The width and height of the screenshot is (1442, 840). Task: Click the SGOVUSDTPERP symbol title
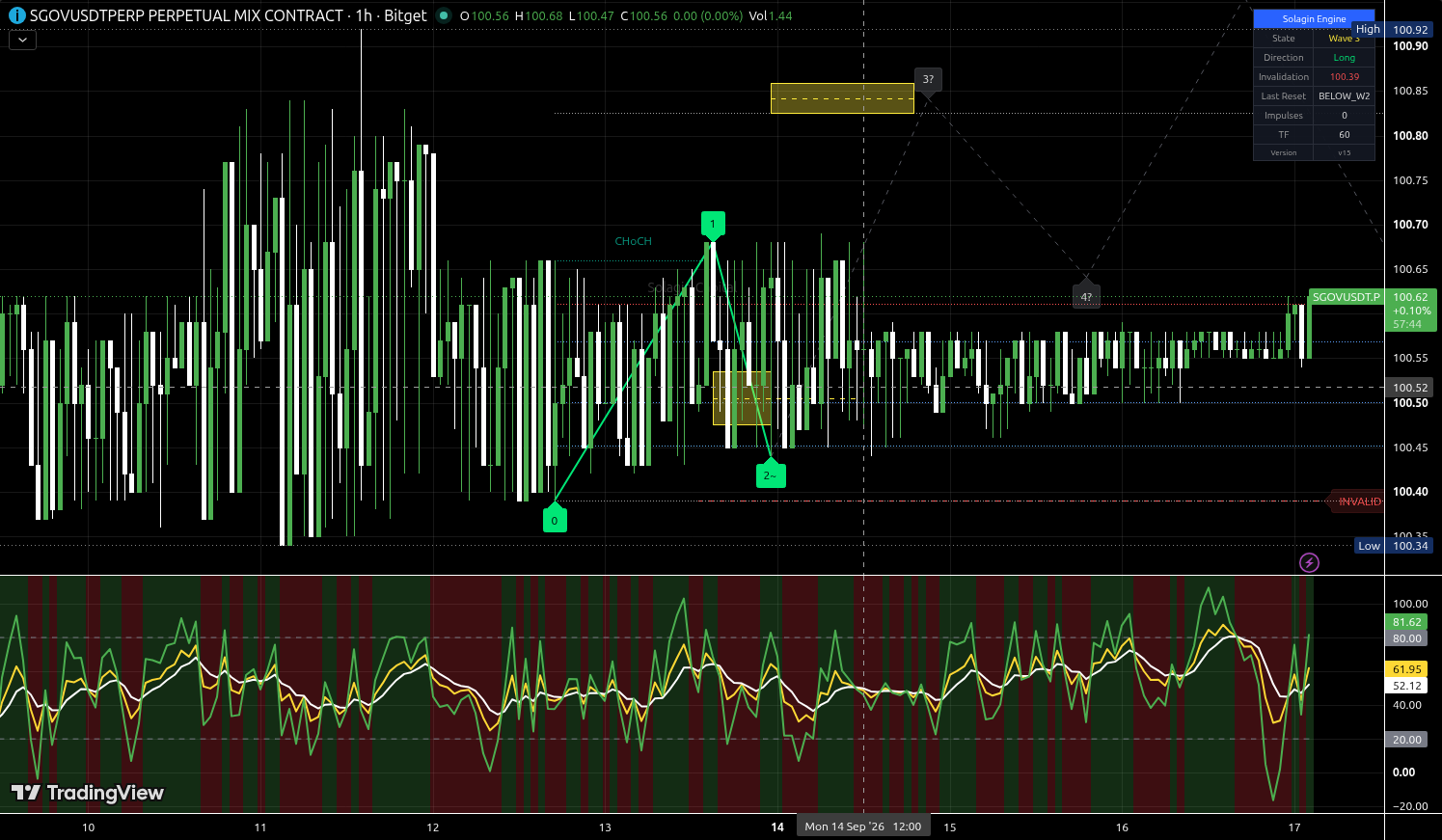tap(187, 15)
